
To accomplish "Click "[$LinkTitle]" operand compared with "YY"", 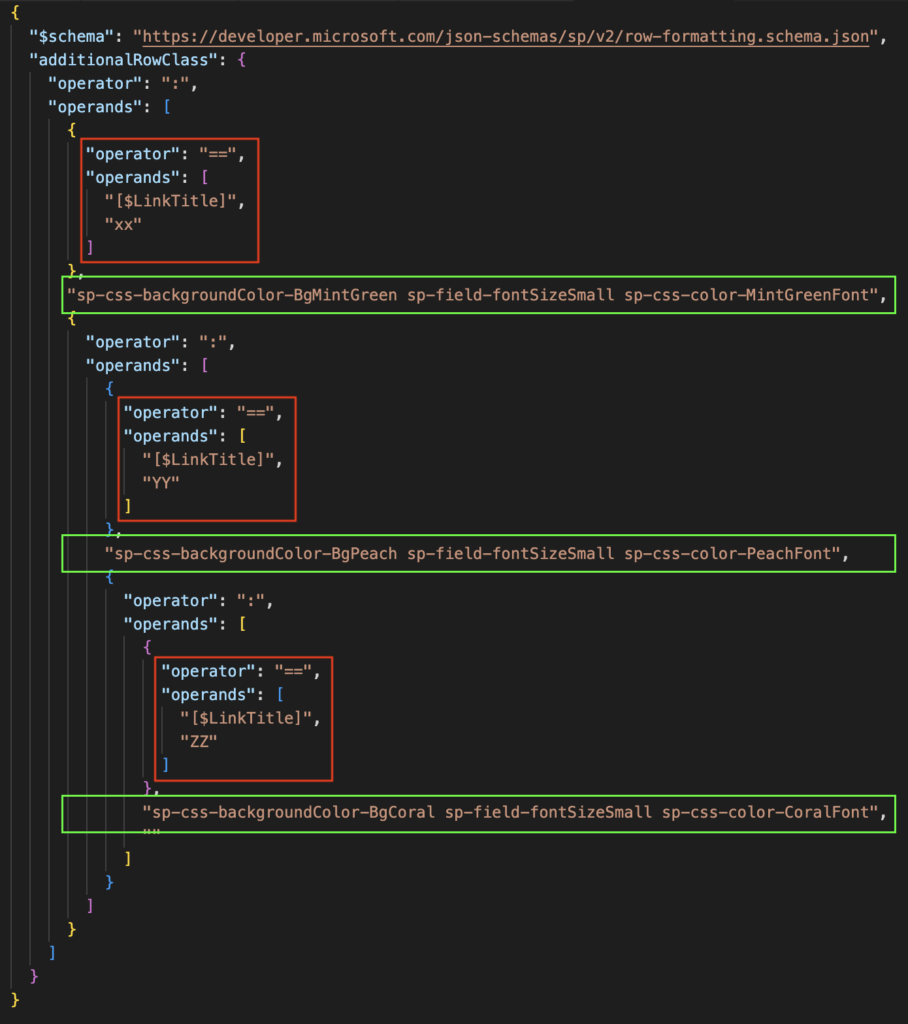I will pos(208,460).
